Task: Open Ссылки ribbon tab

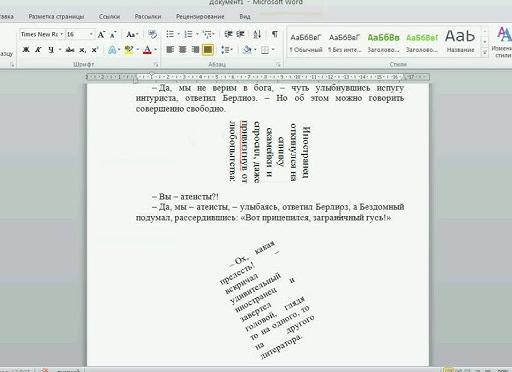Action: point(109,16)
